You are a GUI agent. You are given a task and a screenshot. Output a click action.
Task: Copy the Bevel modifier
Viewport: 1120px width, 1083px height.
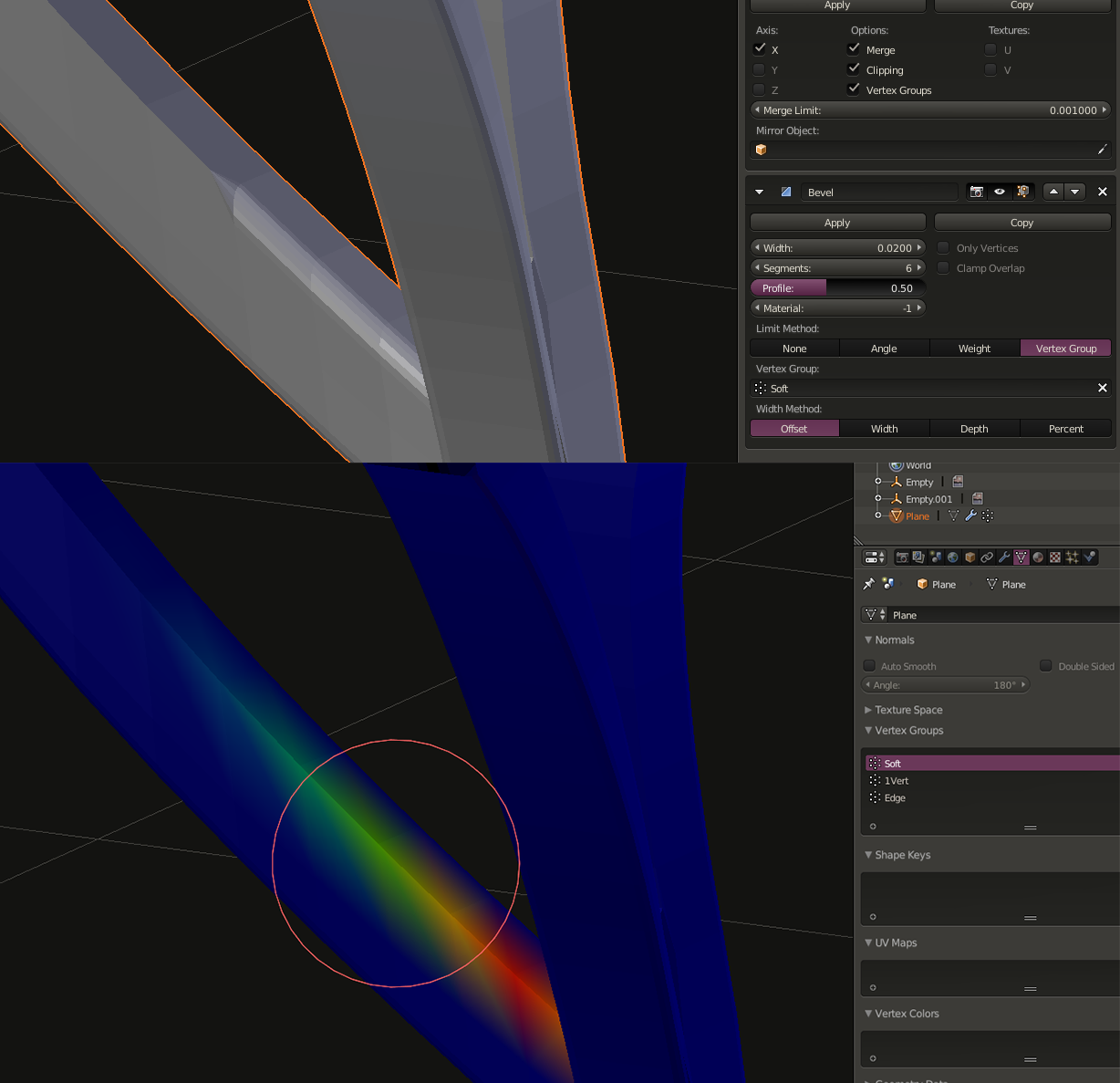tap(1021, 223)
